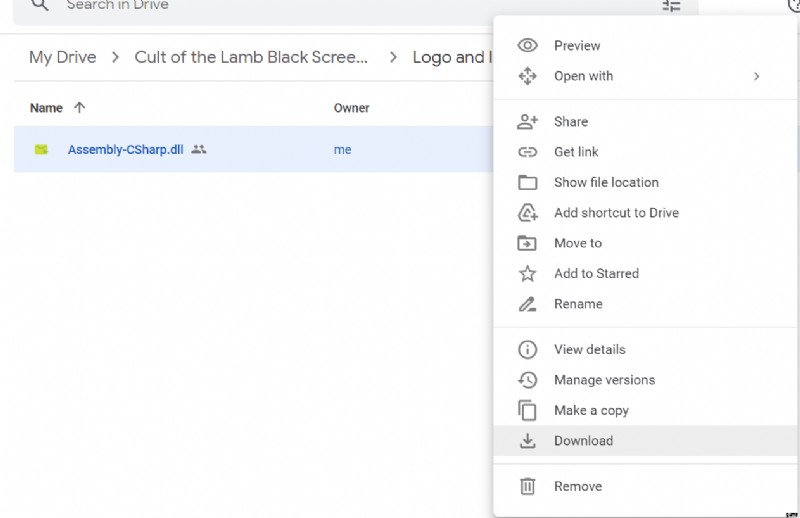Go to My Drive breadcrumb
Screen dimensions: 800x518
[x=63, y=57]
